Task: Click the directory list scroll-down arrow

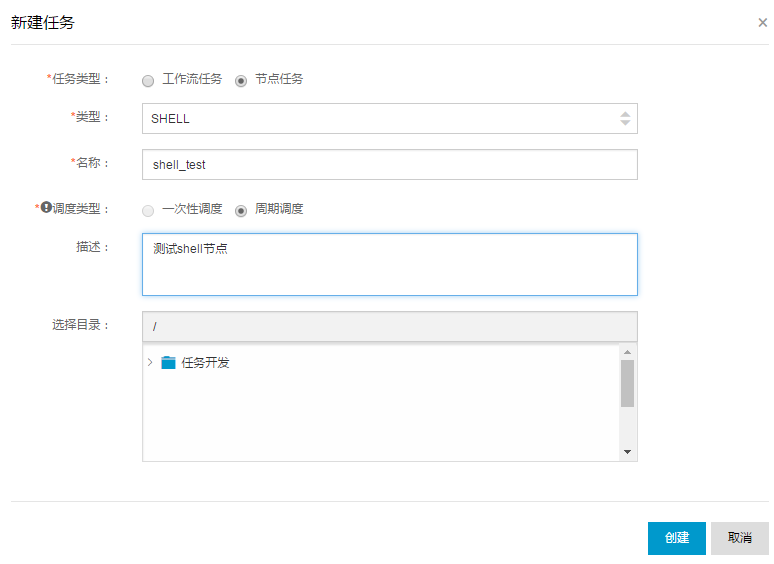Action: (x=627, y=451)
